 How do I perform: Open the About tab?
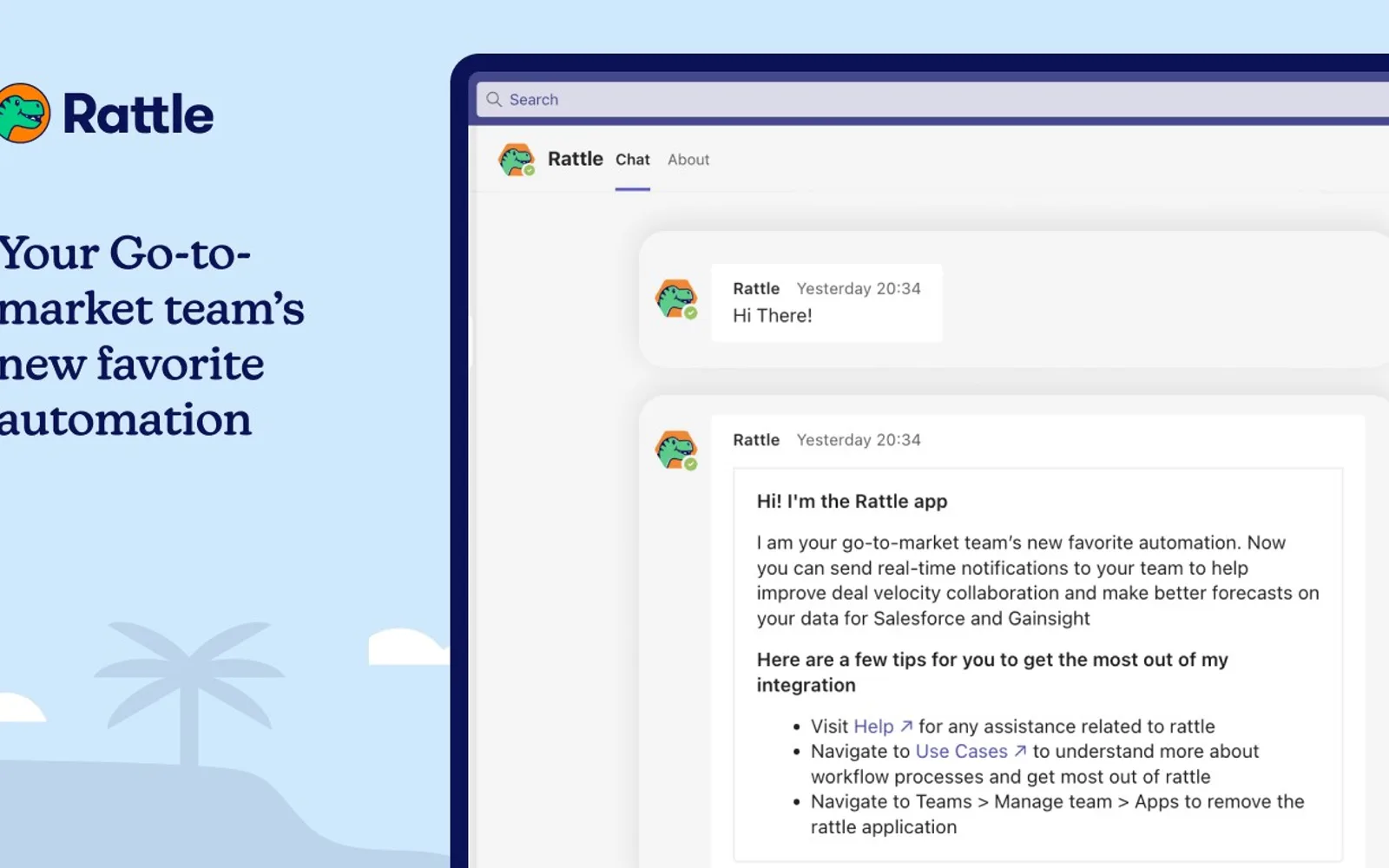688,160
